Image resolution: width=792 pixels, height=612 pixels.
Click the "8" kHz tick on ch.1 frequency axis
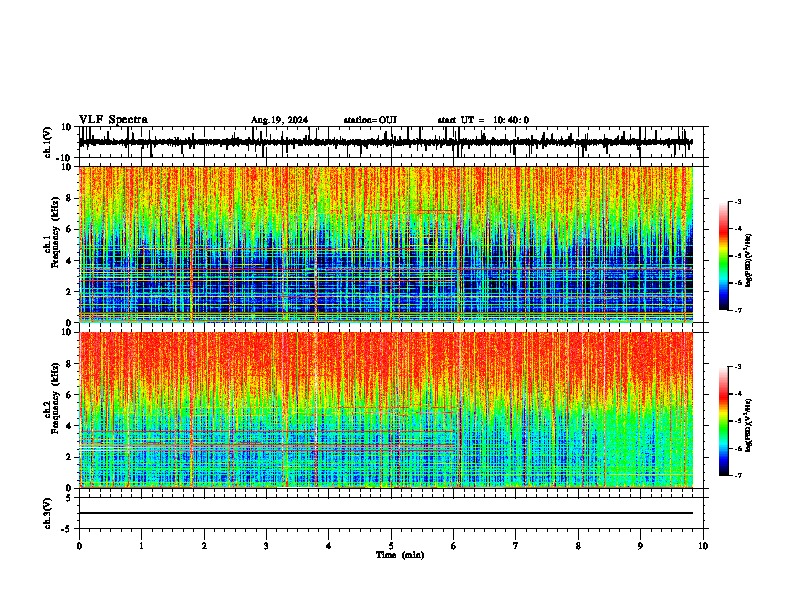(69, 198)
